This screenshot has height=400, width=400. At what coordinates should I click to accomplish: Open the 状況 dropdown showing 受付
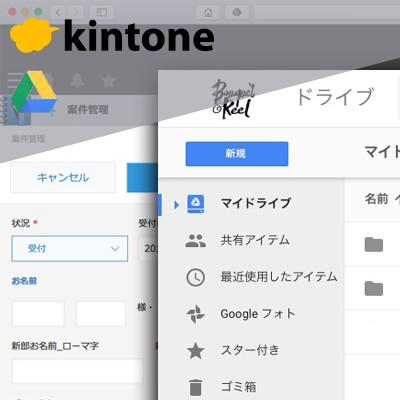coord(70,248)
